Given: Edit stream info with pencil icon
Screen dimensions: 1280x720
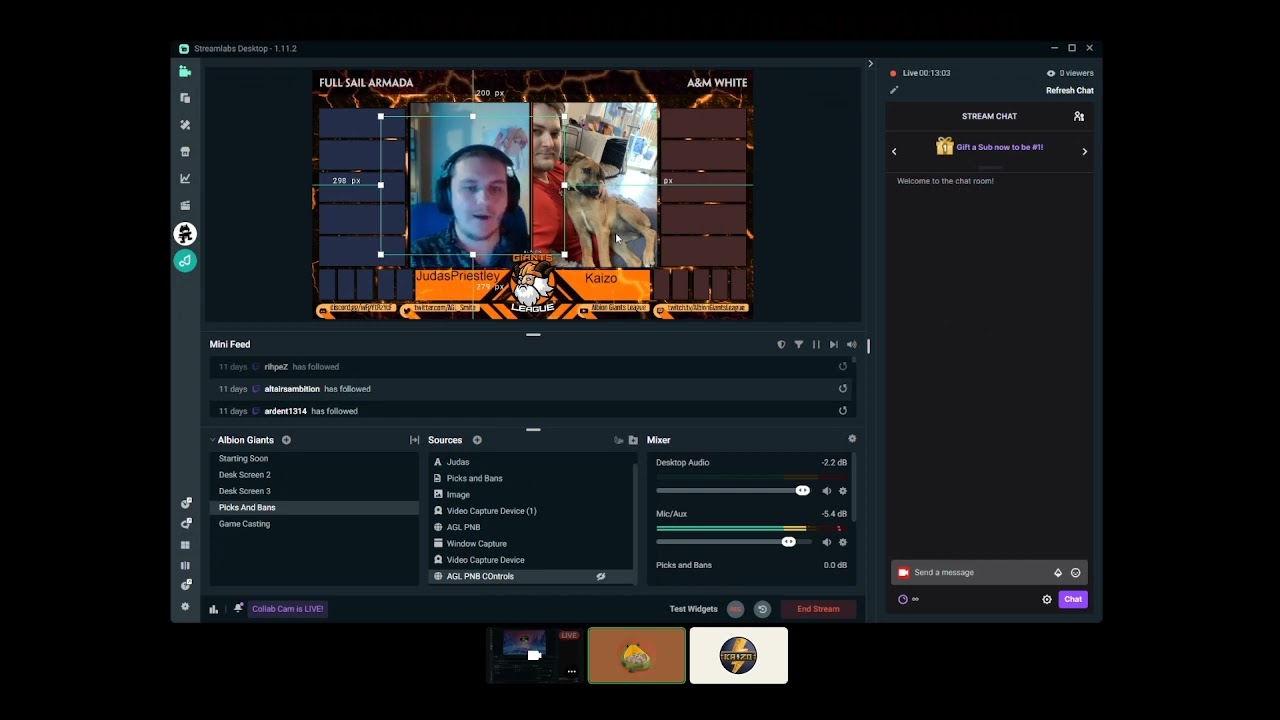Looking at the screenshot, I should (894, 90).
